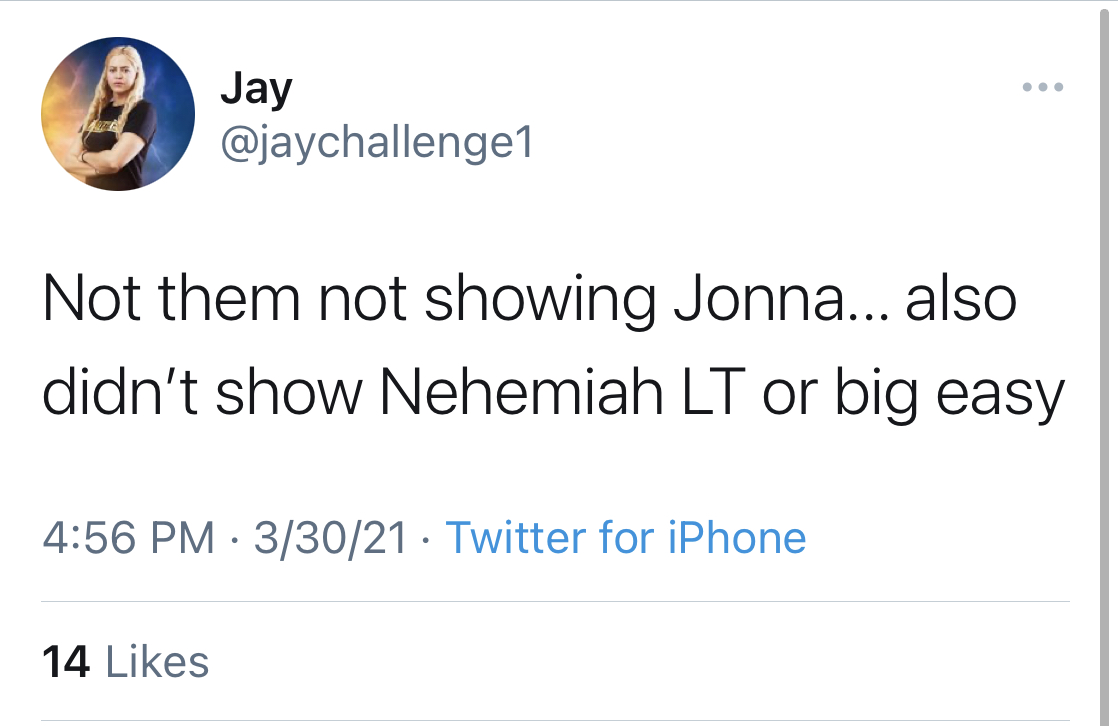The width and height of the screenshot is (1118, 726).
Task: Click the tweet's first line starting Not them
Action: [529, 300]
